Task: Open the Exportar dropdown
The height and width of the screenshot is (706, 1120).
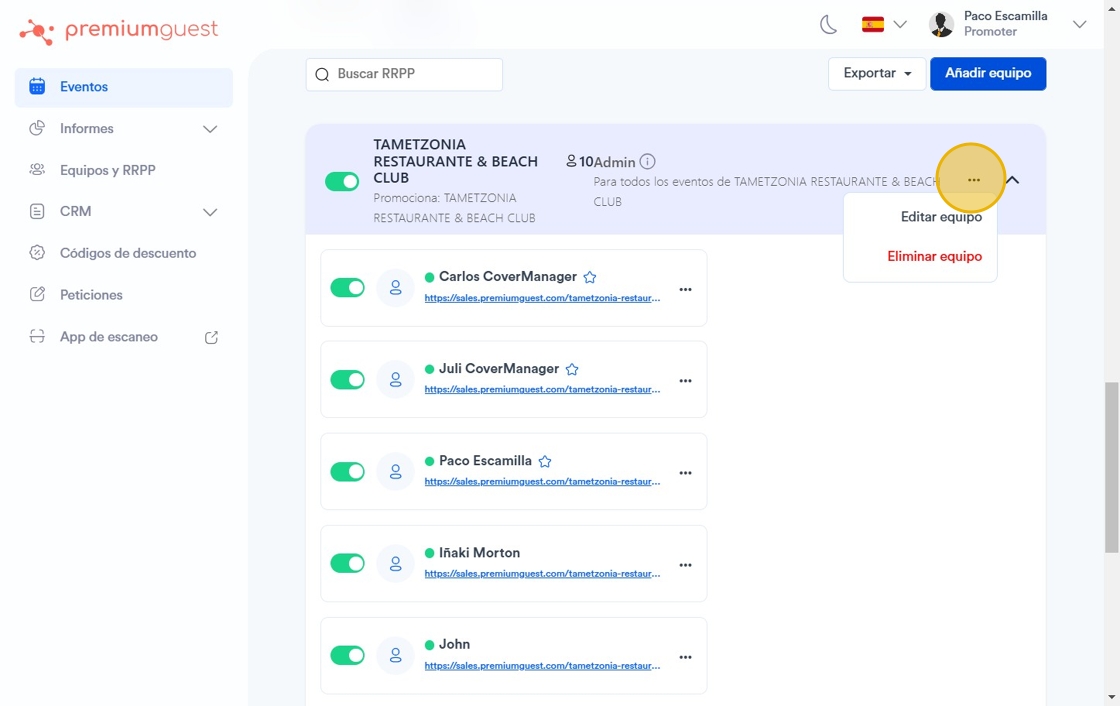Action: (x=877, y=74)
